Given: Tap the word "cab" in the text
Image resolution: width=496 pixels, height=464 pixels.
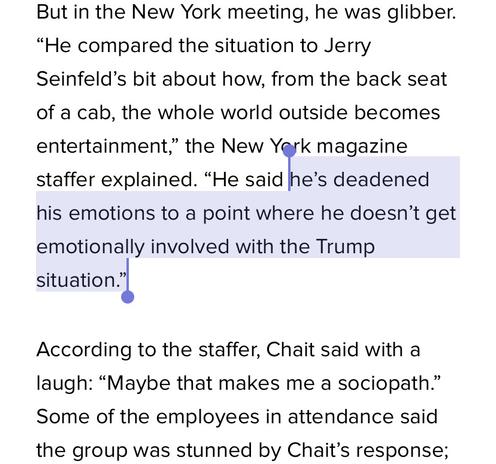Looking at the screenshot, I should coord(93,113).
